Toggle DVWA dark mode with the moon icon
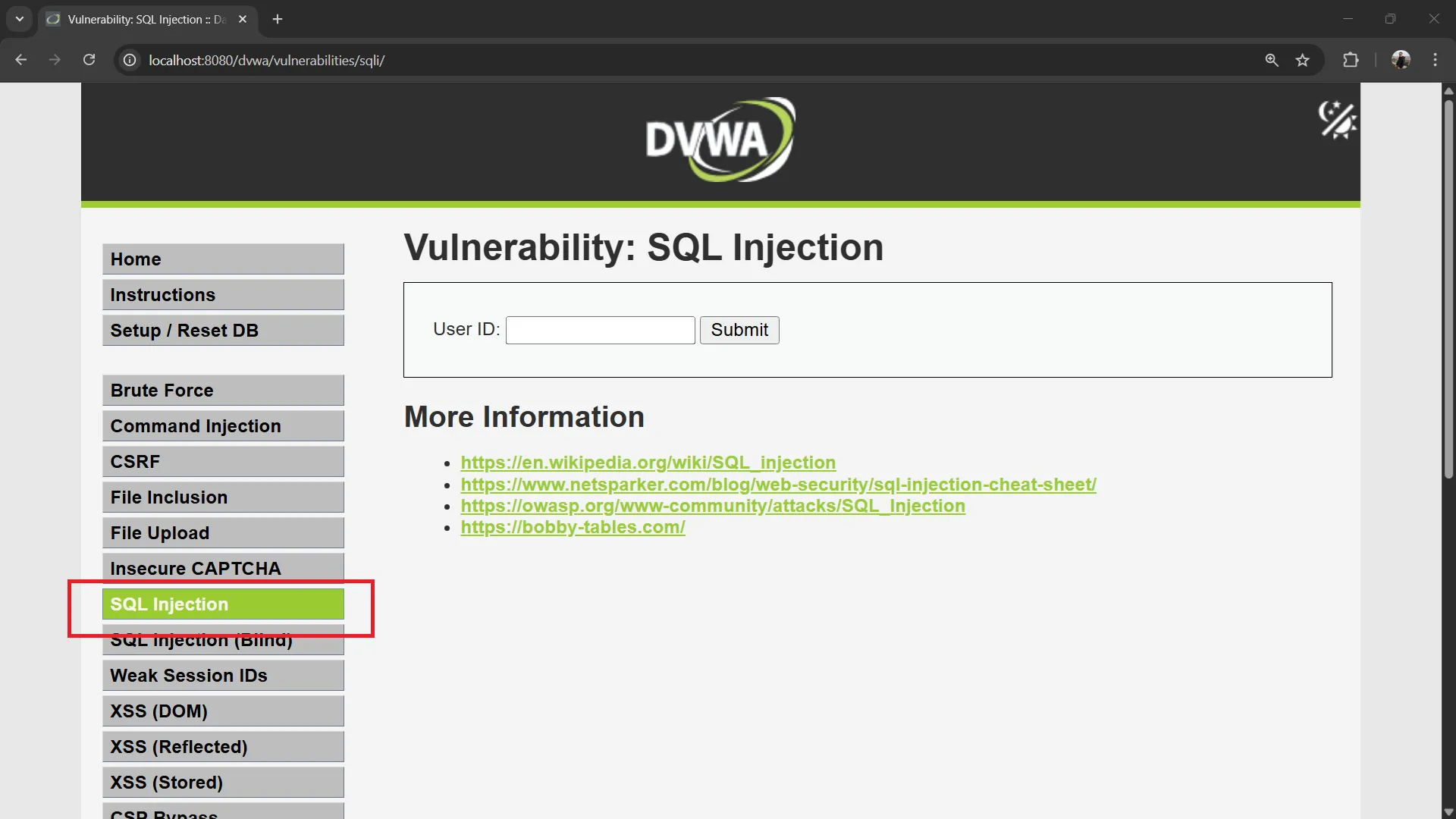The width and height of the screenshot is (1456, 819). 1338,121
